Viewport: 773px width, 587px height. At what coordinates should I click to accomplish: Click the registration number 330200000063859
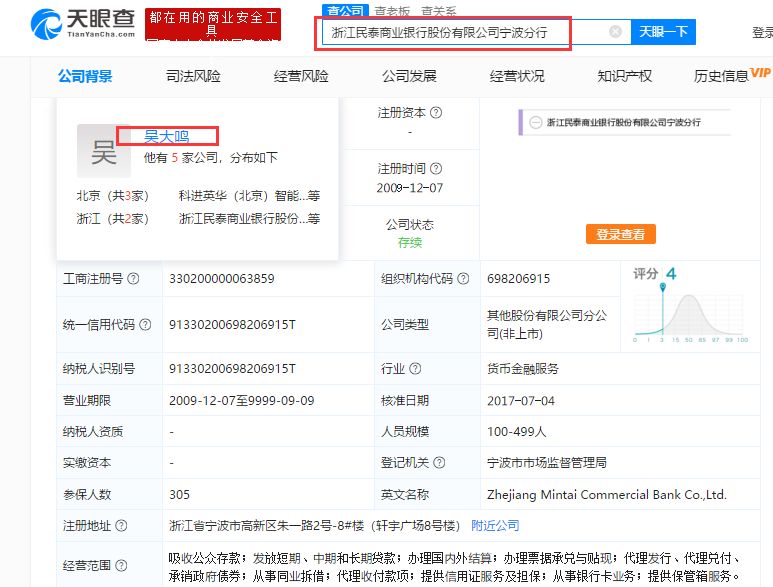(221, 278)
